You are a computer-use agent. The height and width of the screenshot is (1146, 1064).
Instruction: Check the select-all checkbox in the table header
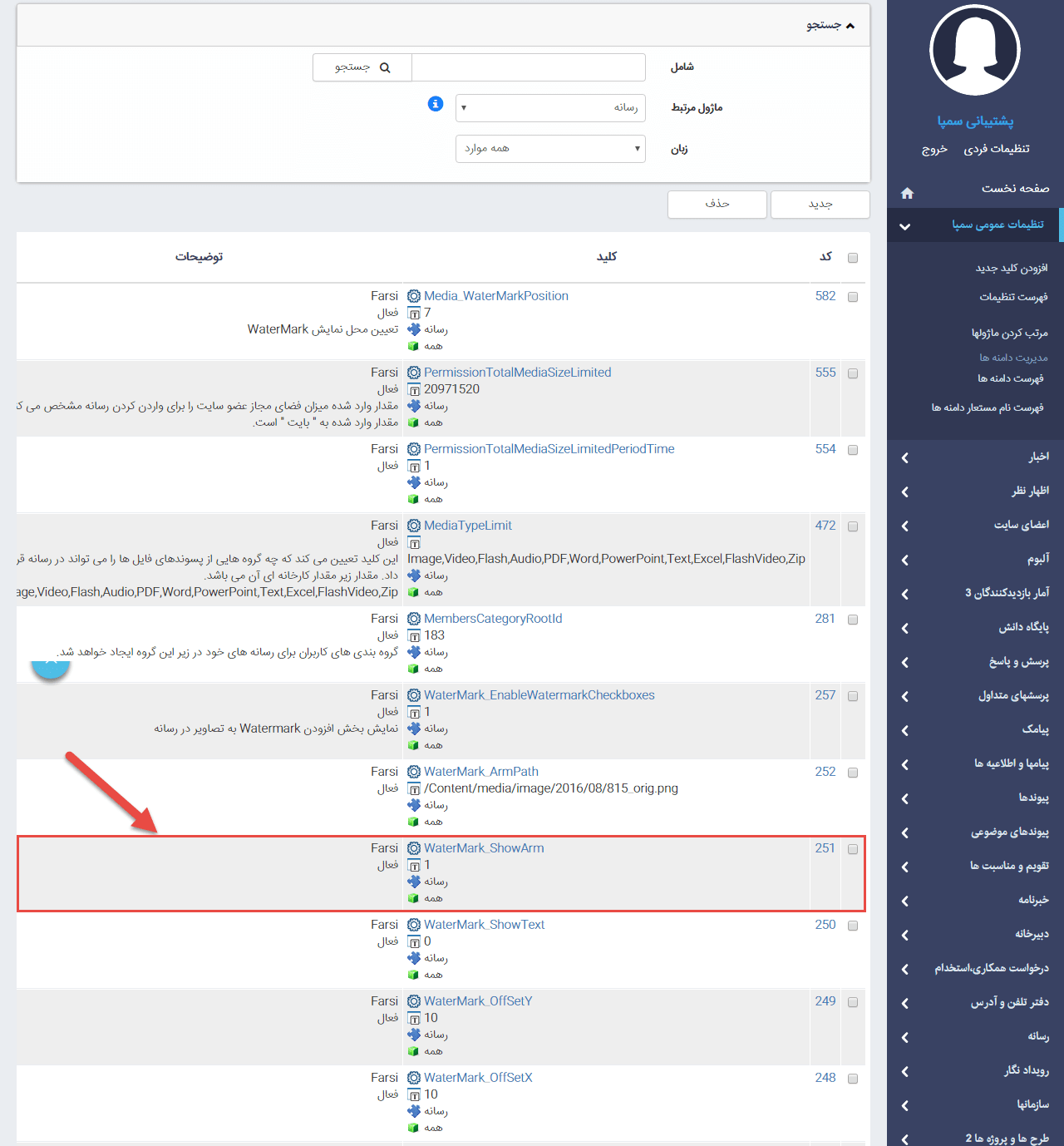click(x=853, y=258)
